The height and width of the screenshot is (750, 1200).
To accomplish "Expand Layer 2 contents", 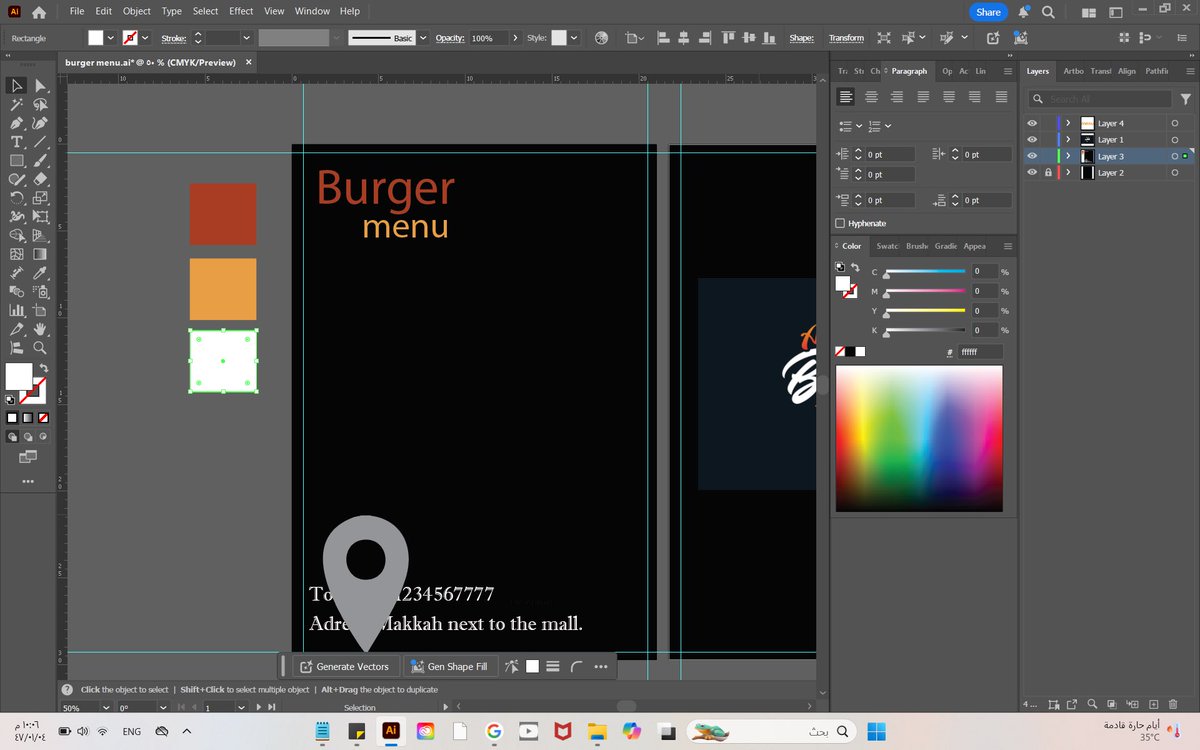I will pyautogui.click(x=1068, y=172).
